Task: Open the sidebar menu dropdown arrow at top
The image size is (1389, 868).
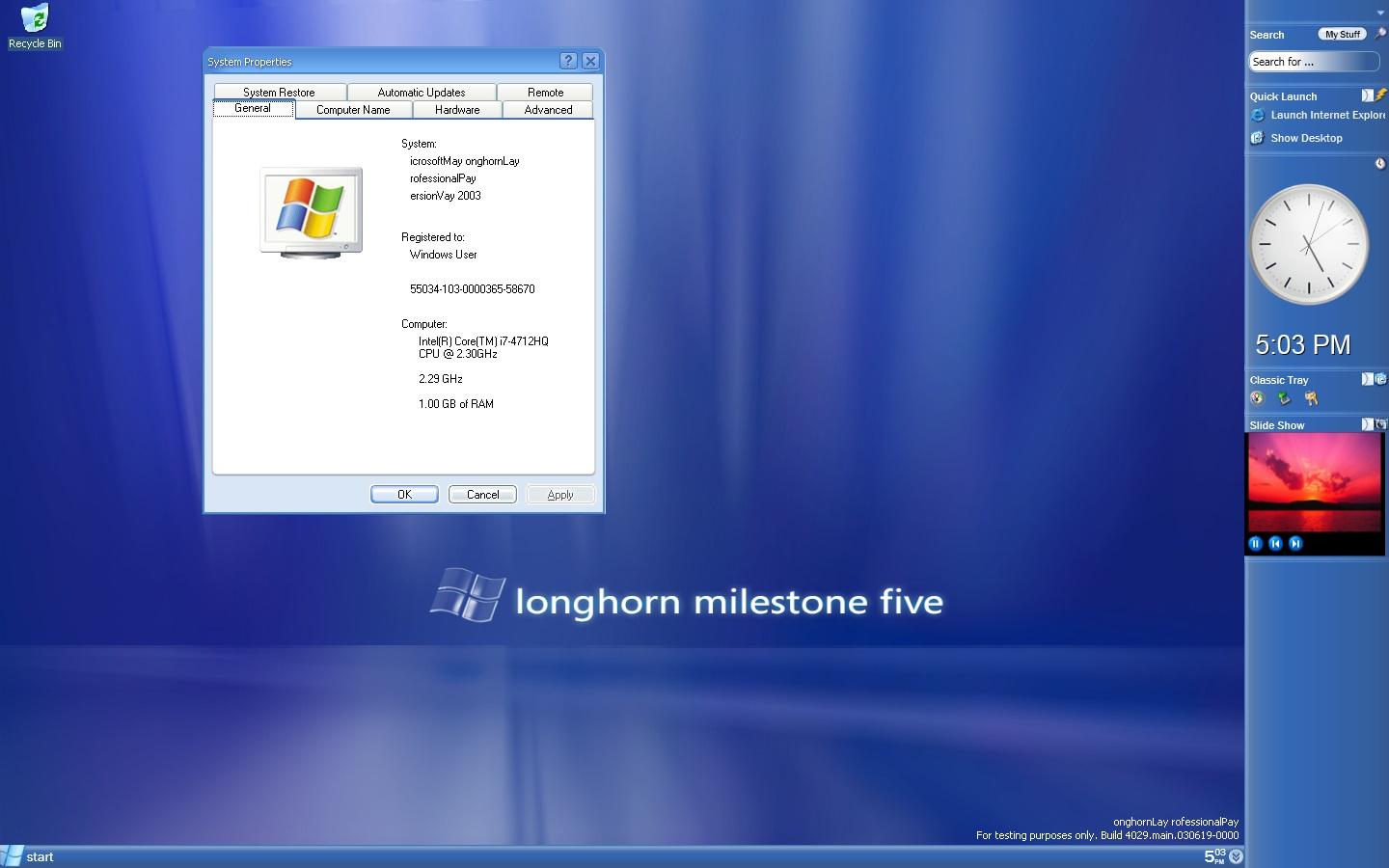Action: (1380, 13)
